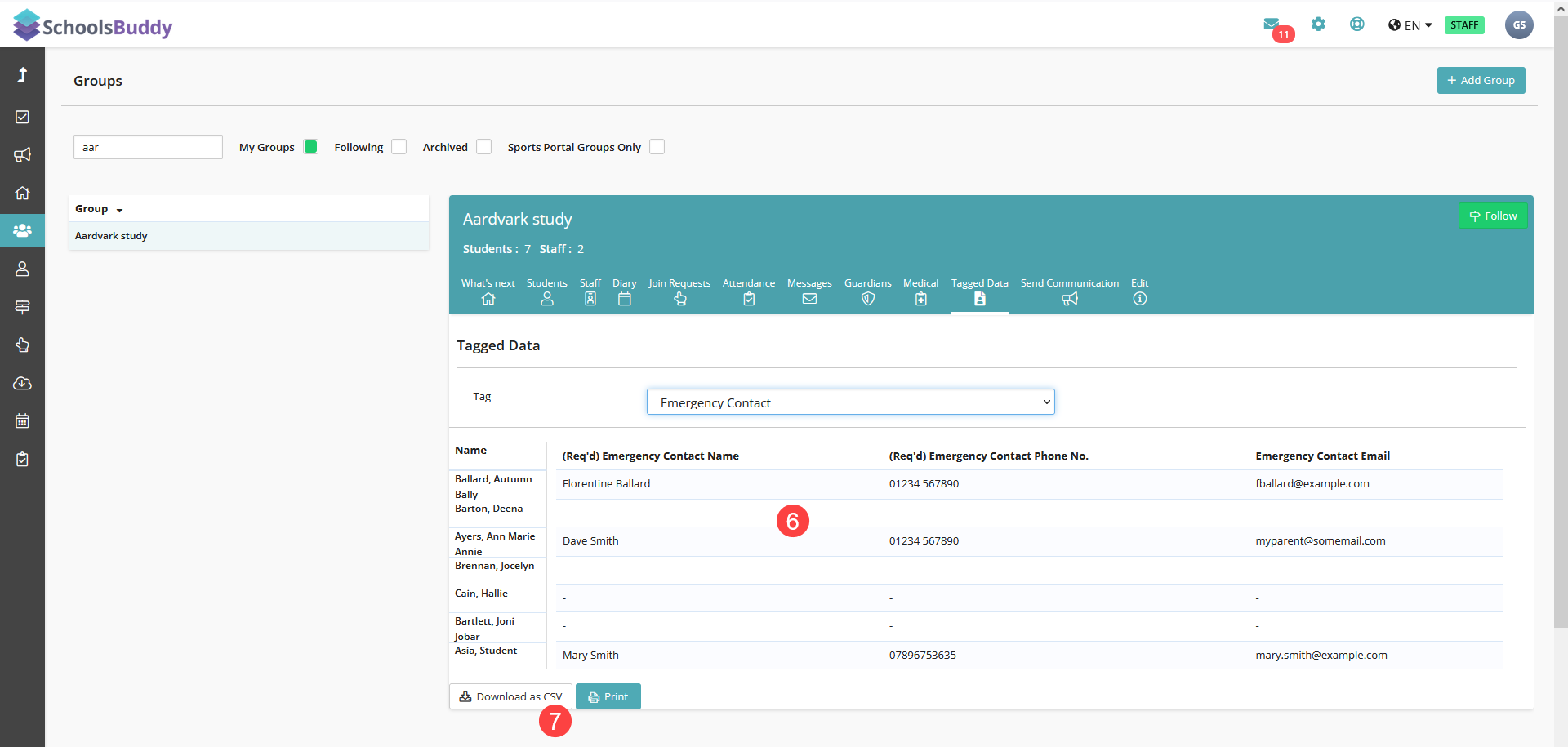This screenshot has width=1568, height=747.
Task: Tick the Archived checkbox
Action: click(483, 147)
